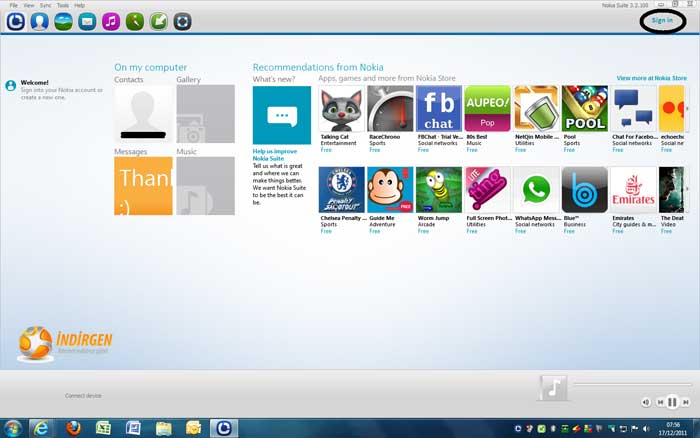700x438 pixels.
Task: Click the Pool app title text
Action: 570,137
